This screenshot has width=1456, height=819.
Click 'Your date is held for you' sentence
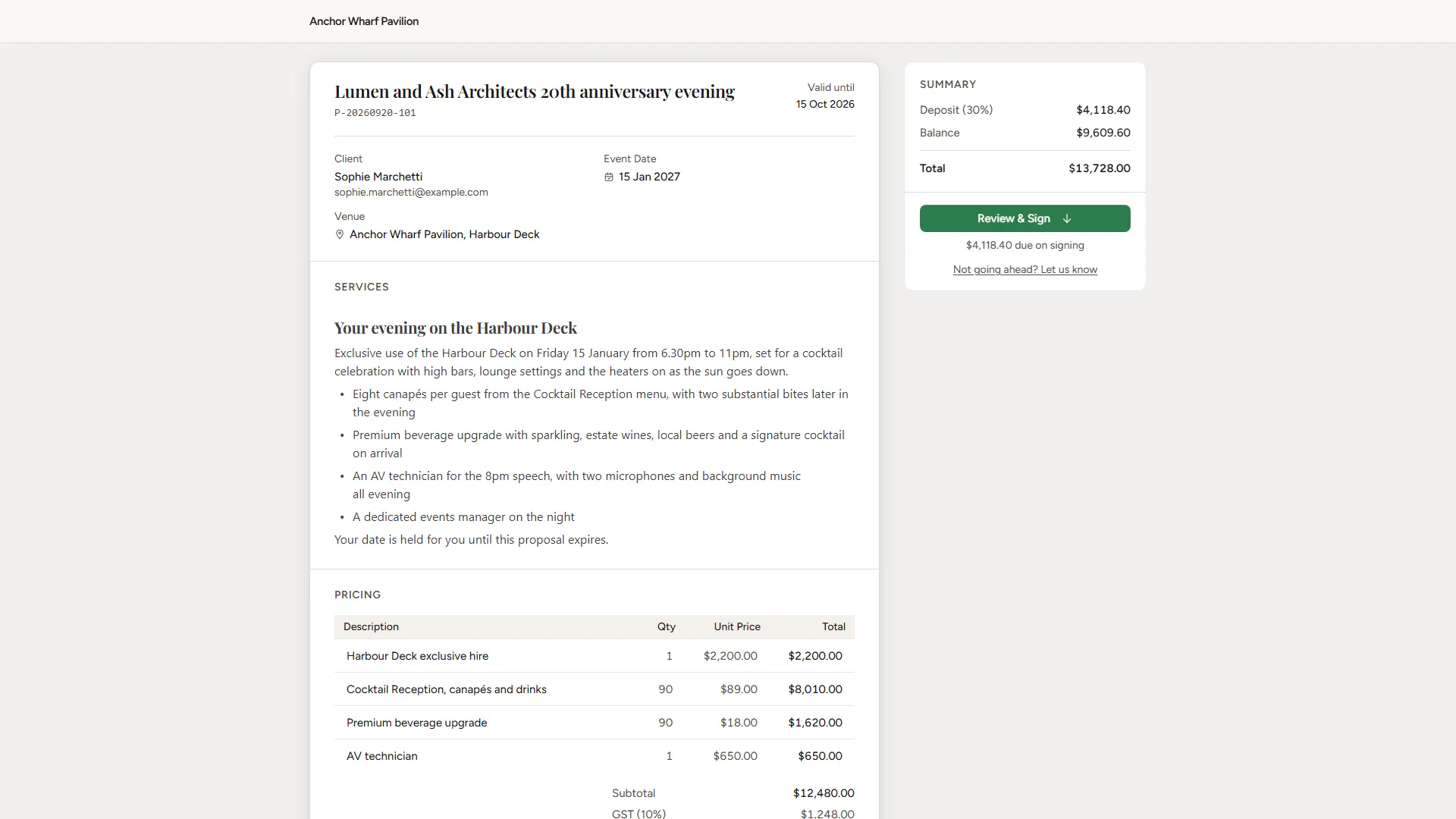click(x=471, y=540)
